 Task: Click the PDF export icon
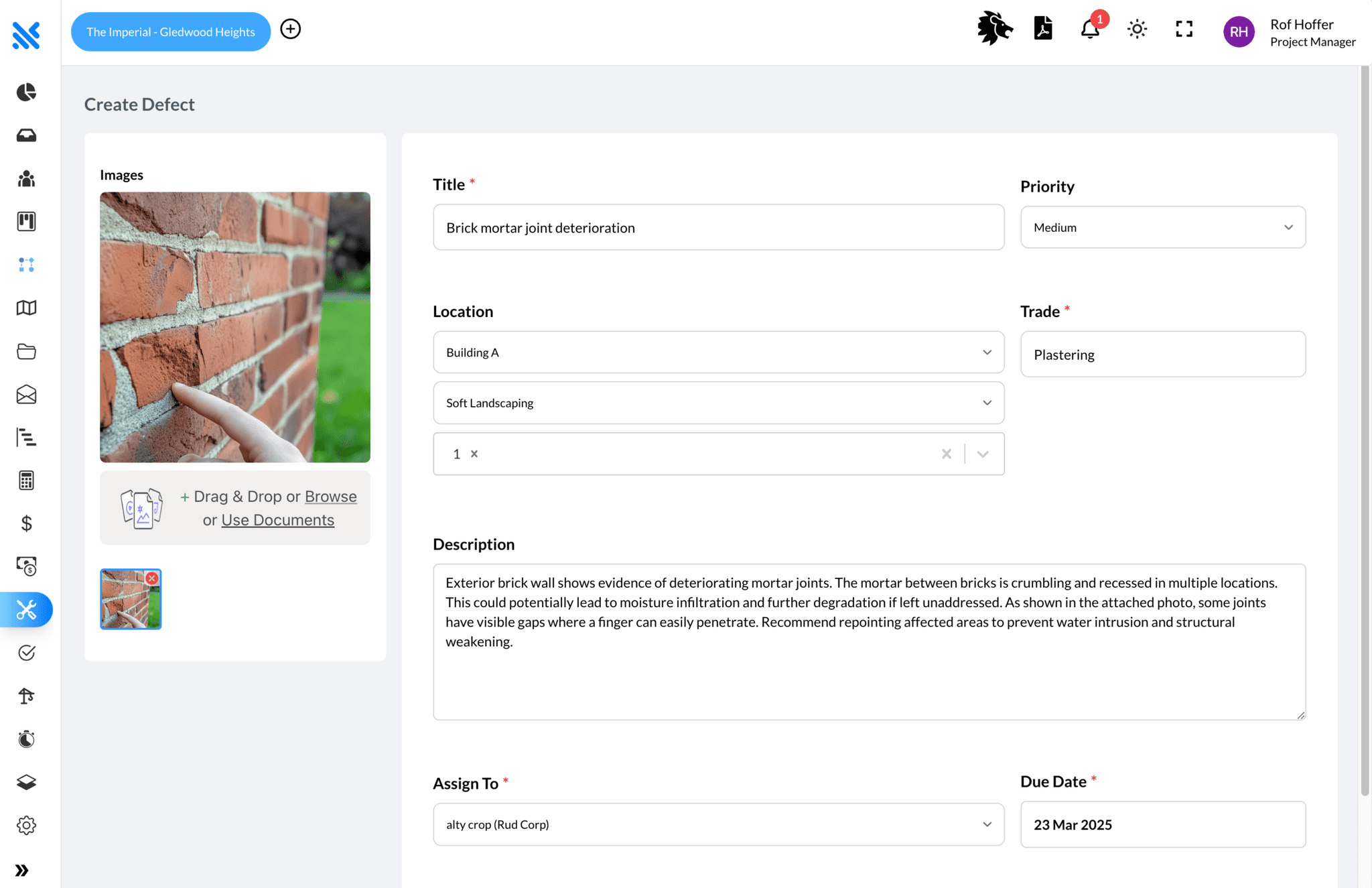tap(1042, 29)
